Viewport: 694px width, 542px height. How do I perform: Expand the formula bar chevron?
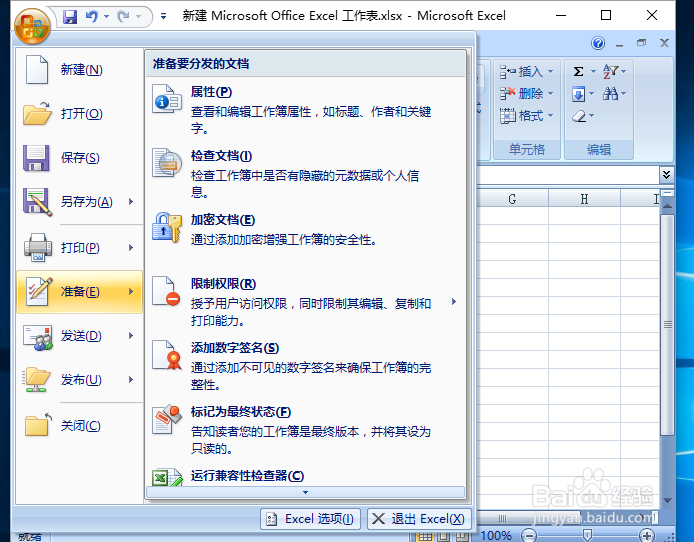(666, 175)
